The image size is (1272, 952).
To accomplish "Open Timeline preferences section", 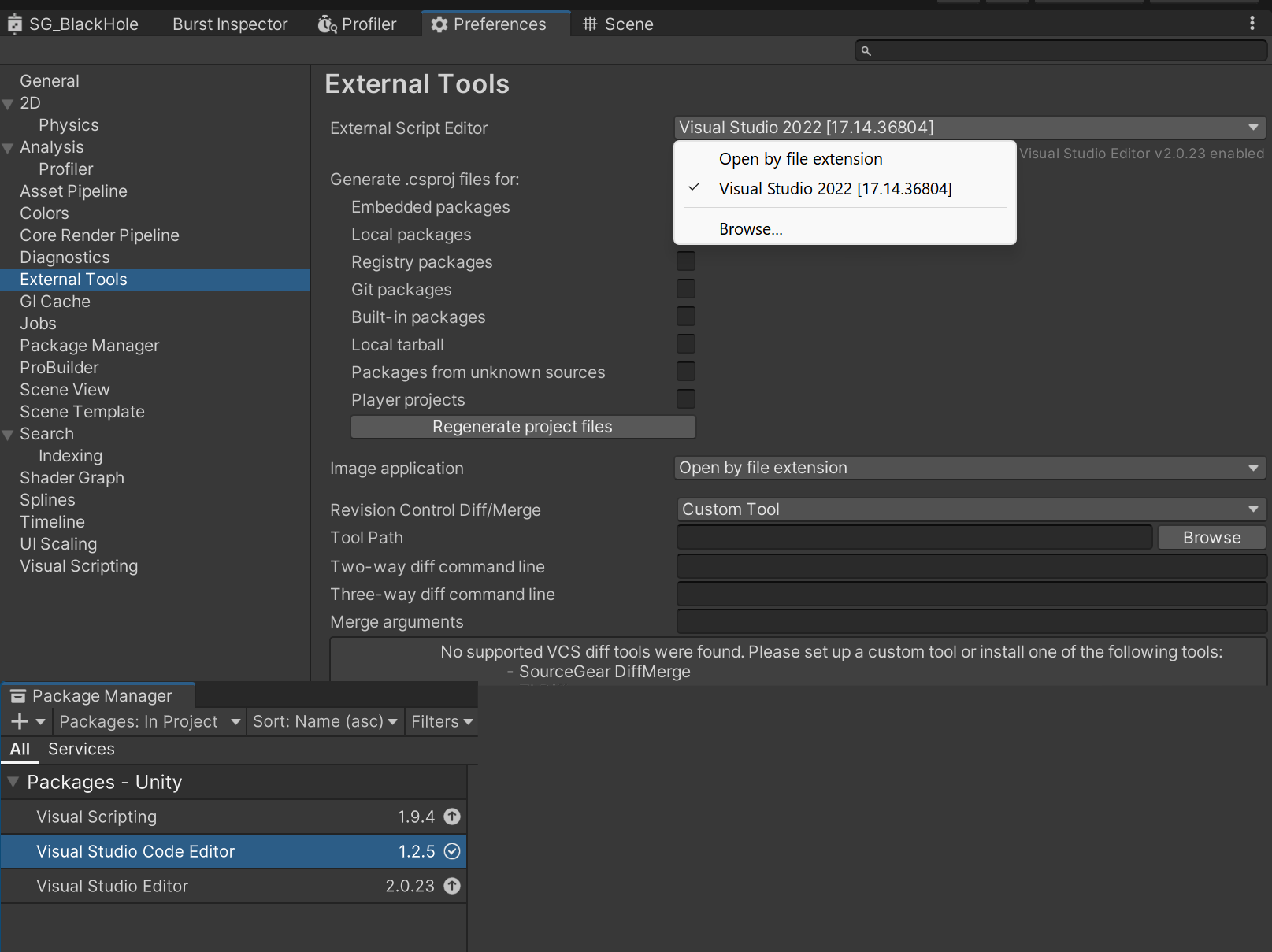I will coord(154,522).
